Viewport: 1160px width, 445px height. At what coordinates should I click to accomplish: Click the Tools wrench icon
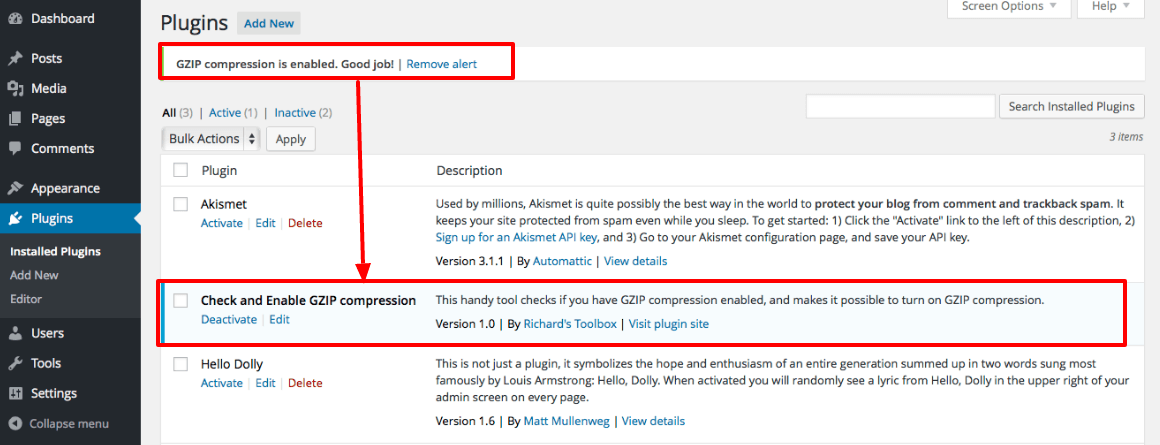[x=15, y=363]
